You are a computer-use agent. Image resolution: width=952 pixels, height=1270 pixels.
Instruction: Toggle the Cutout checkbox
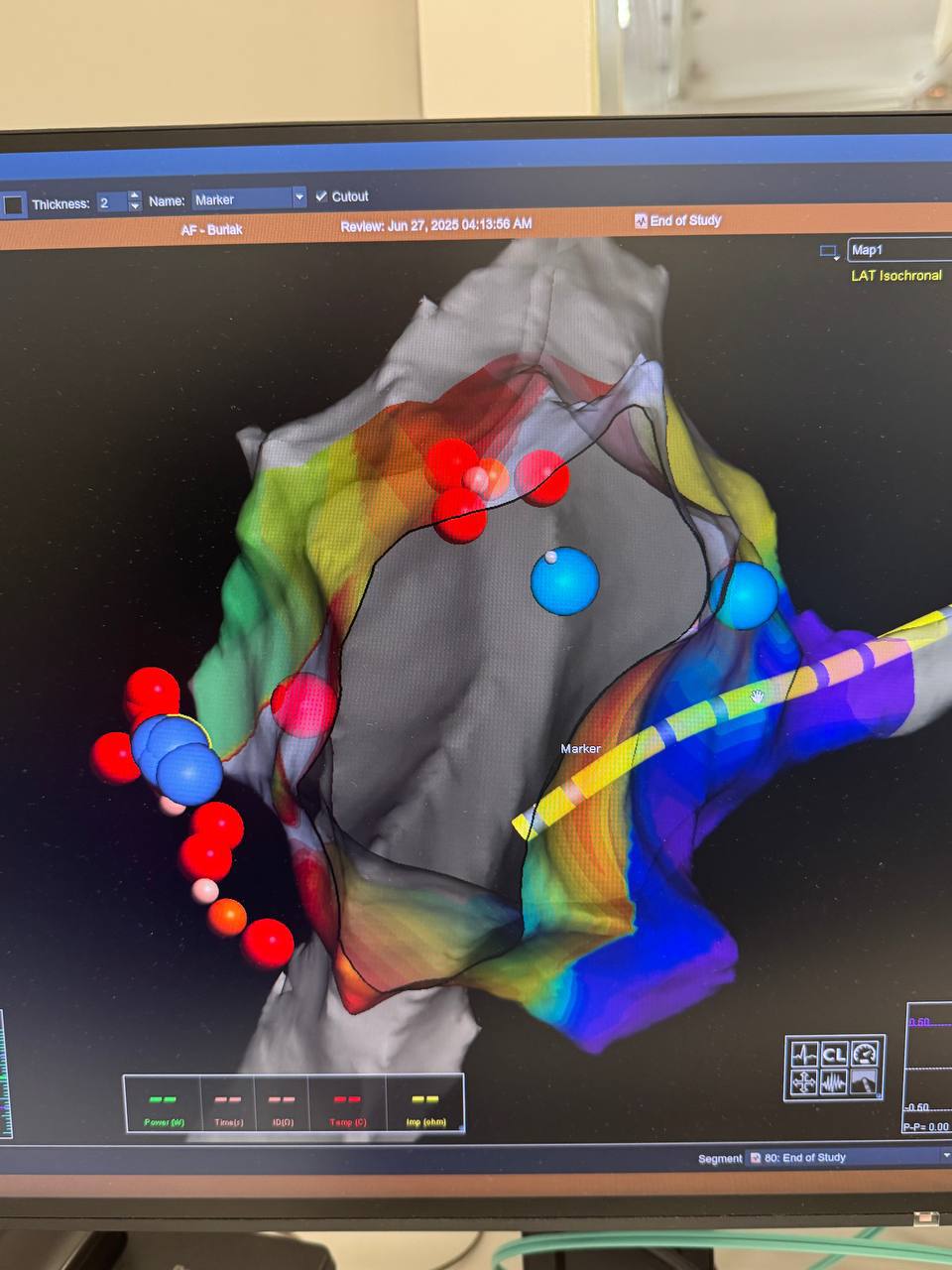321,196
